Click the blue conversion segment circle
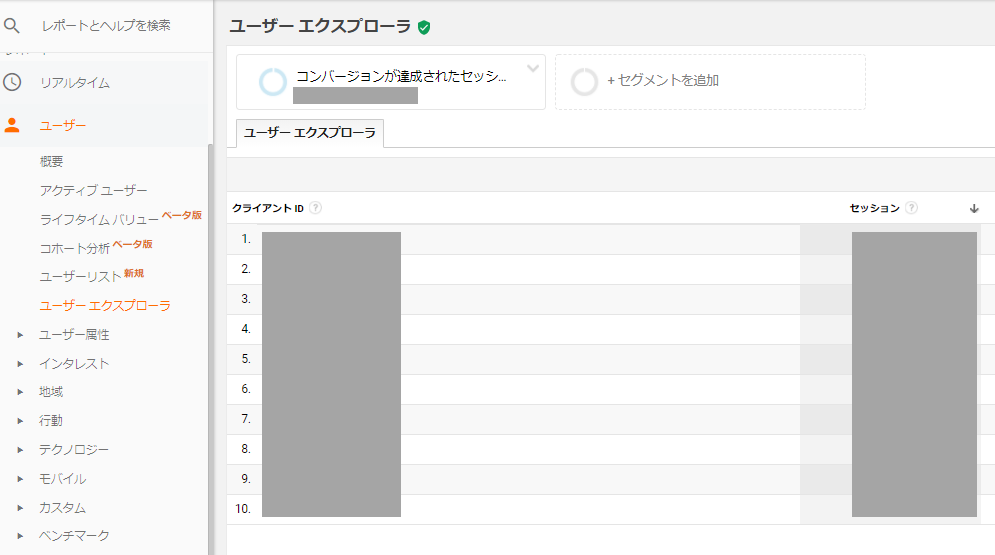Screen dimensions: 995x555 (273, 82)
